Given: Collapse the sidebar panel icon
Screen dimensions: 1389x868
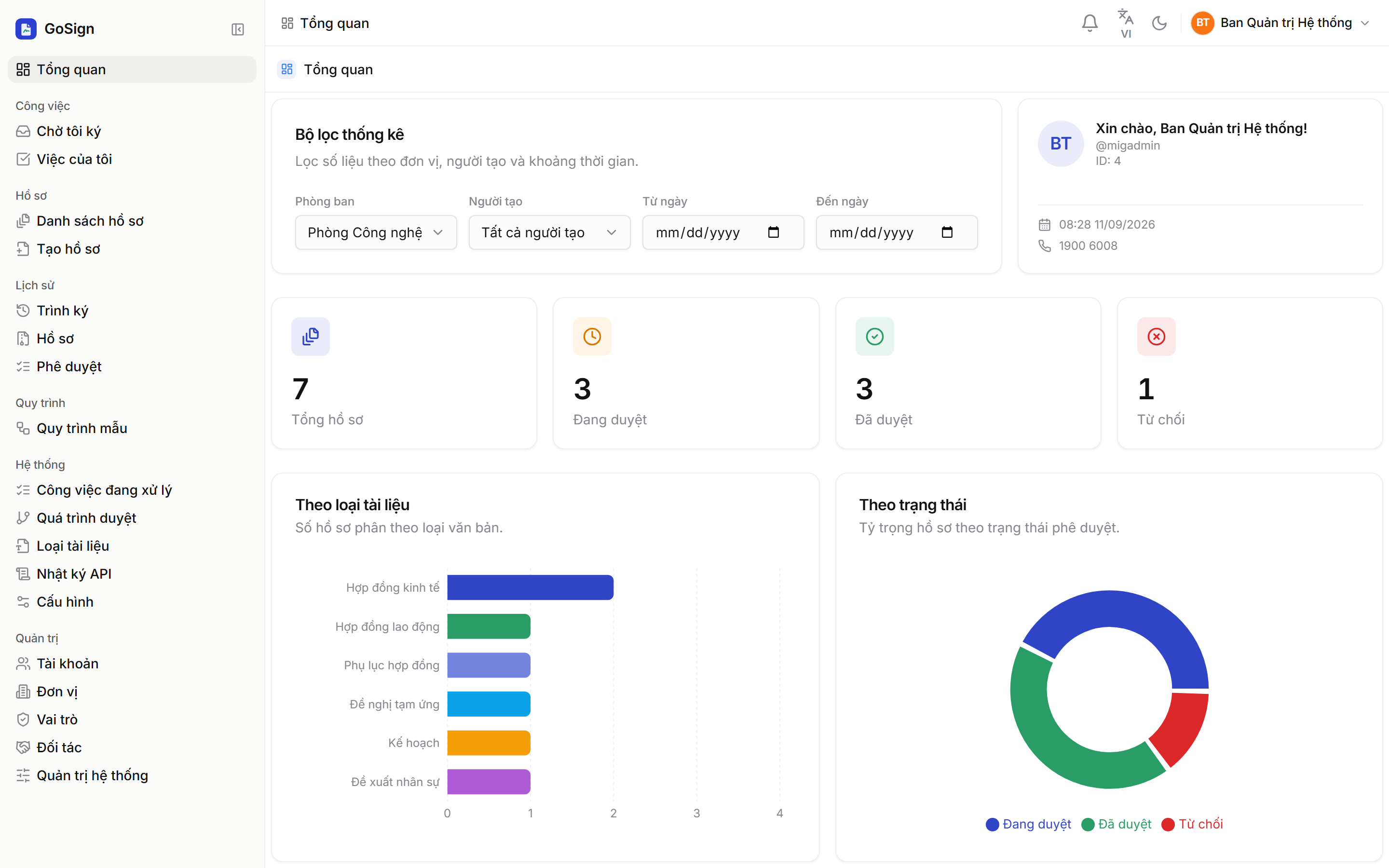Looking at the screenshot, I should click(x=238, y=29).
